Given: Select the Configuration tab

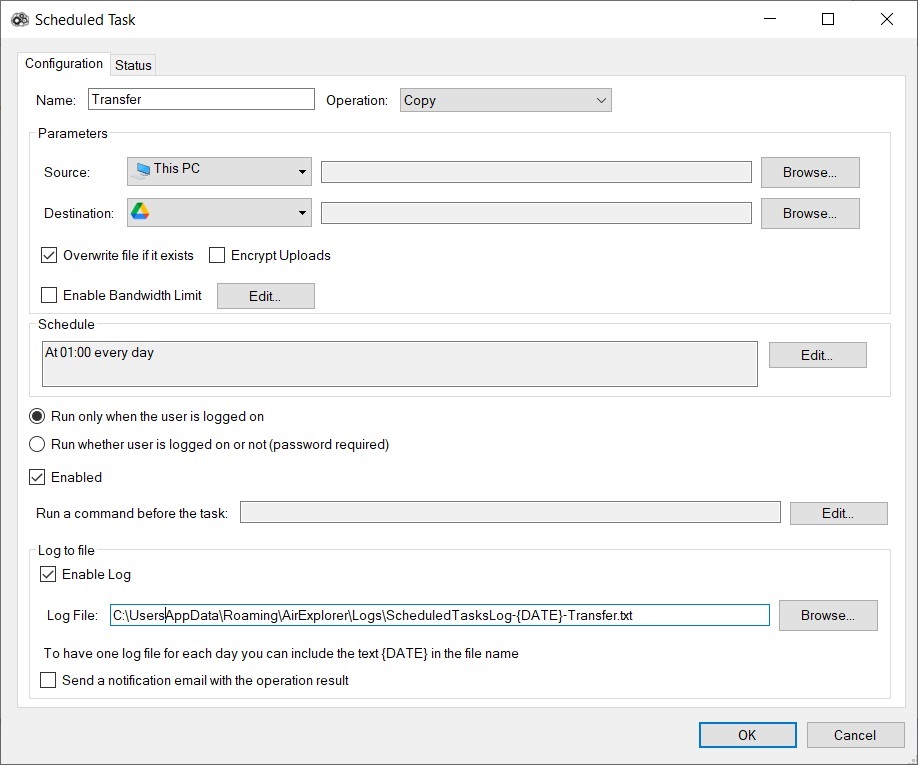Looking at the screenshot, I should (63, 63).
